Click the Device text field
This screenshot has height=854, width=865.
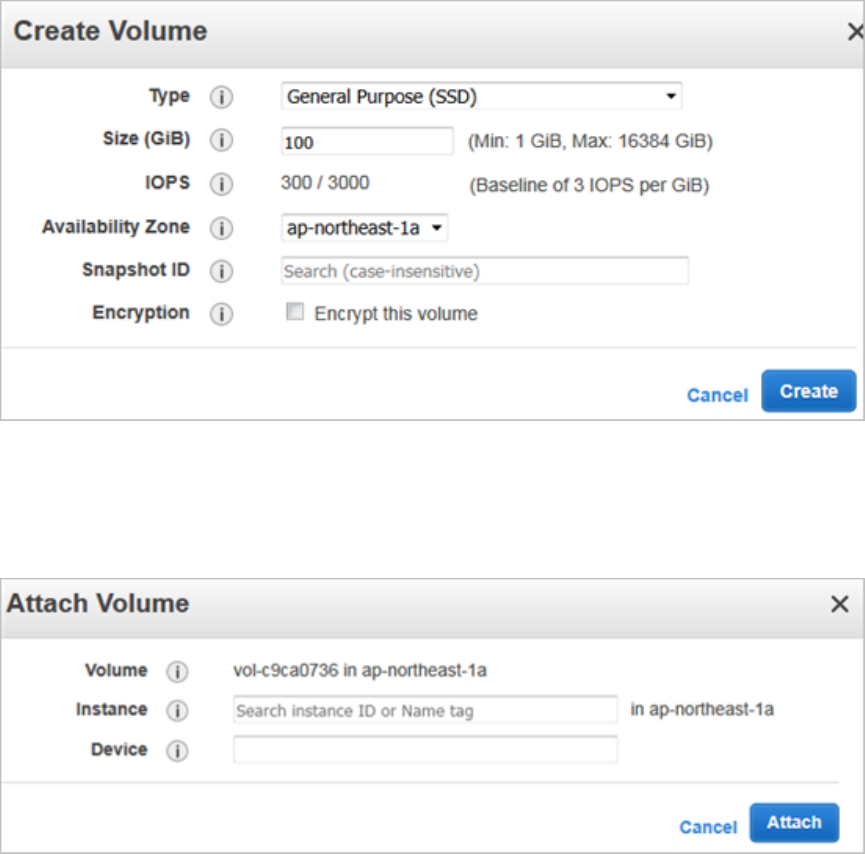pos(425,750)
